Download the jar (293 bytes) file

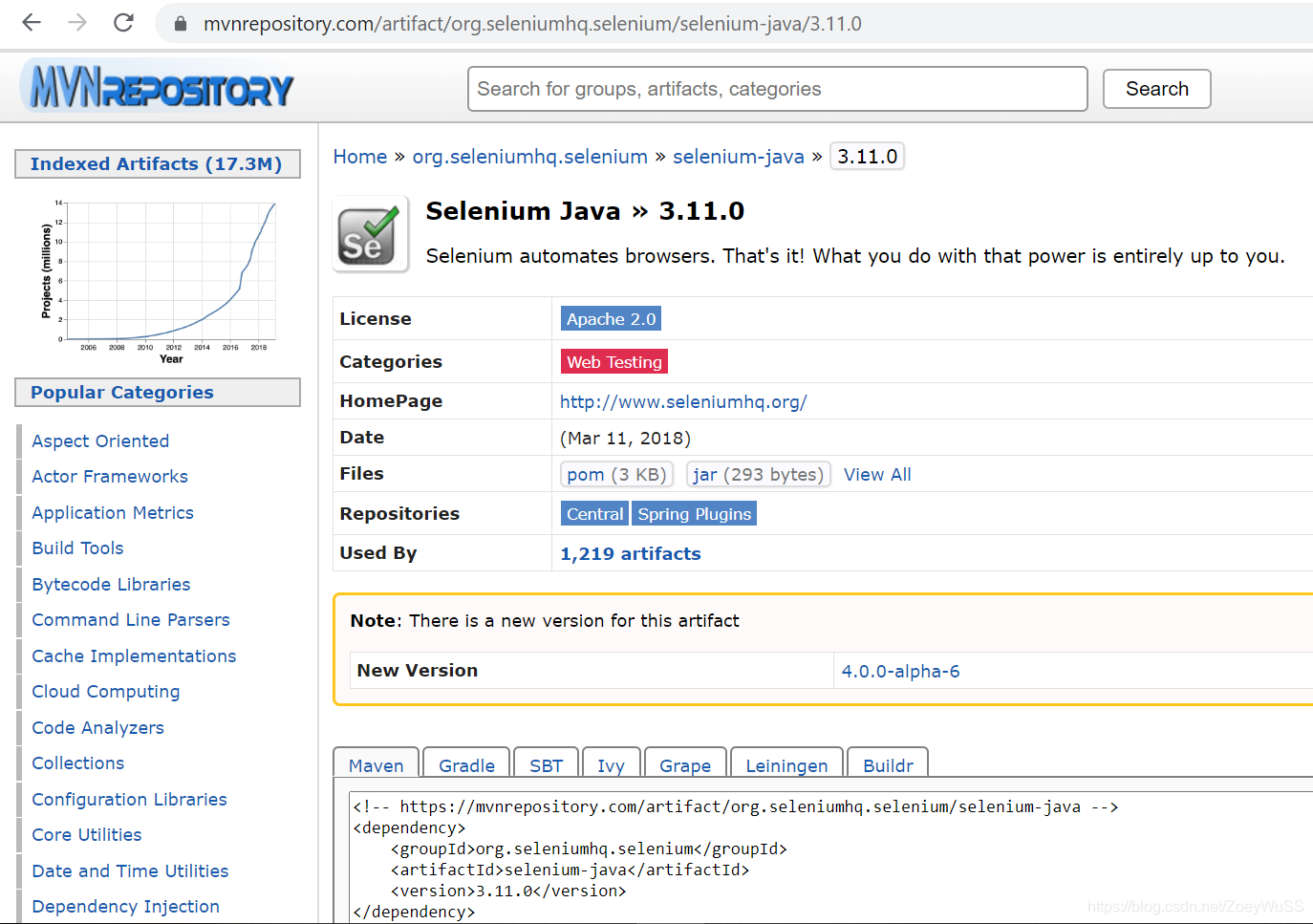pyautogui.click(x=758, y=475)
